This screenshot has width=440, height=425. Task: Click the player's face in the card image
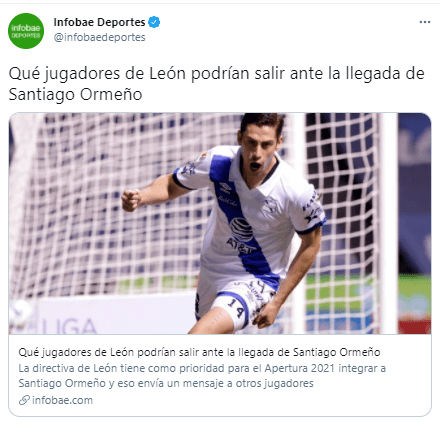259,149
